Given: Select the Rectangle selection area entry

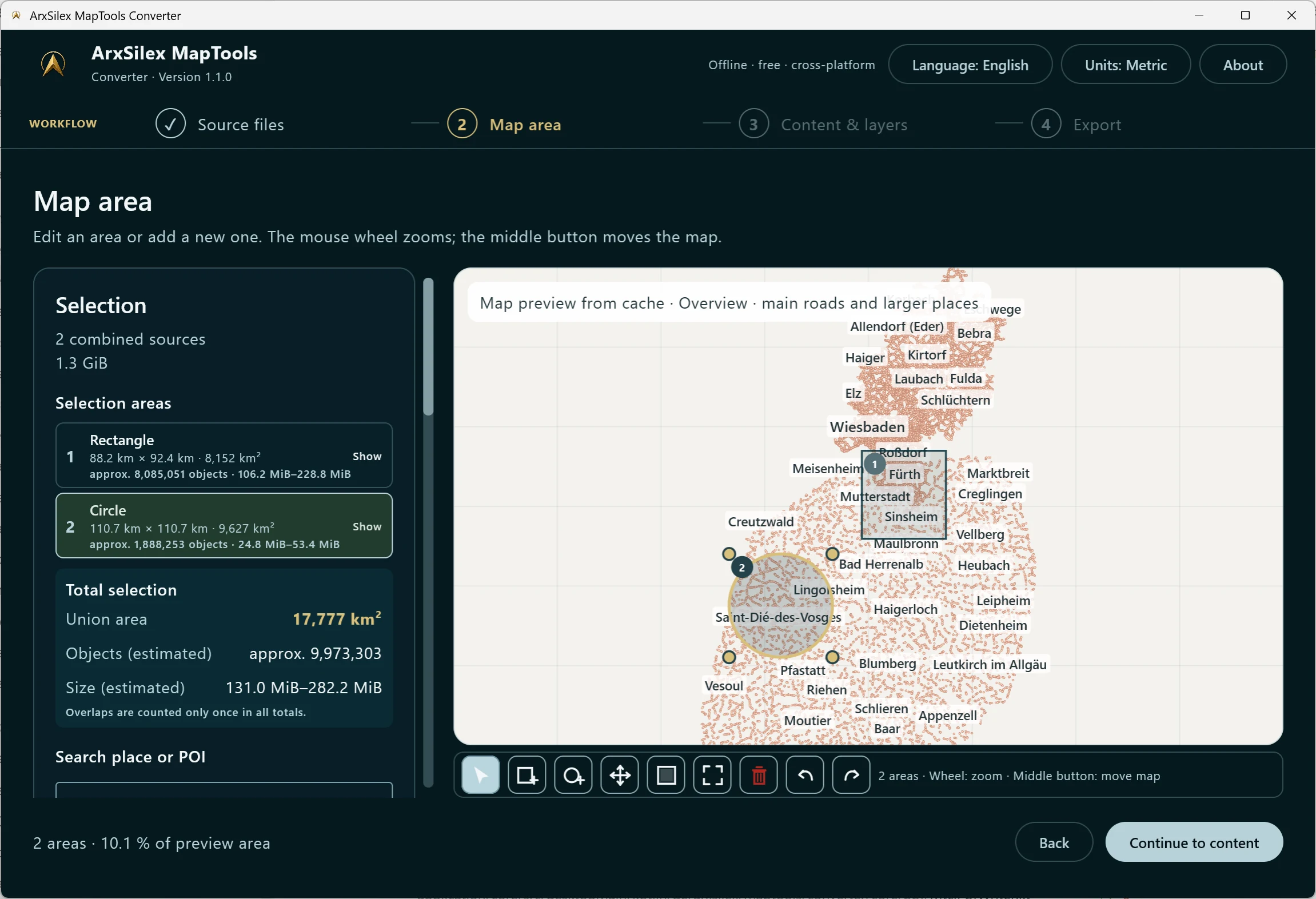Looking at the screenshot, I should (x=224, y=456).
